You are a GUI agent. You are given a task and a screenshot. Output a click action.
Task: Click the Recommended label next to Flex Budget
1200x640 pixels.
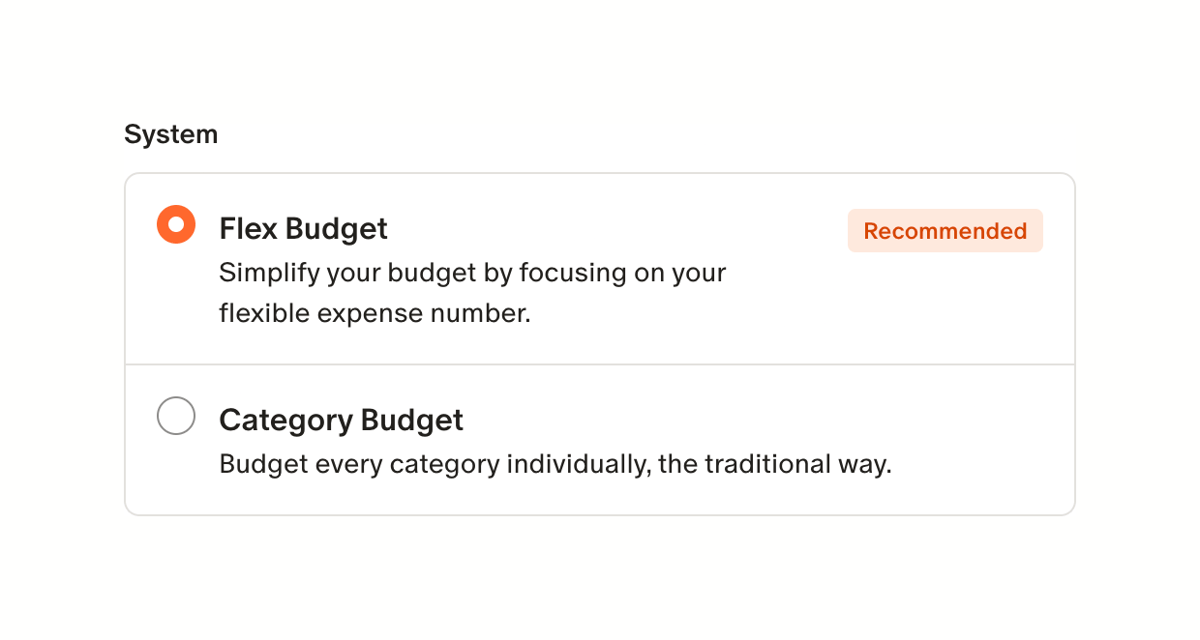point(944,230)
